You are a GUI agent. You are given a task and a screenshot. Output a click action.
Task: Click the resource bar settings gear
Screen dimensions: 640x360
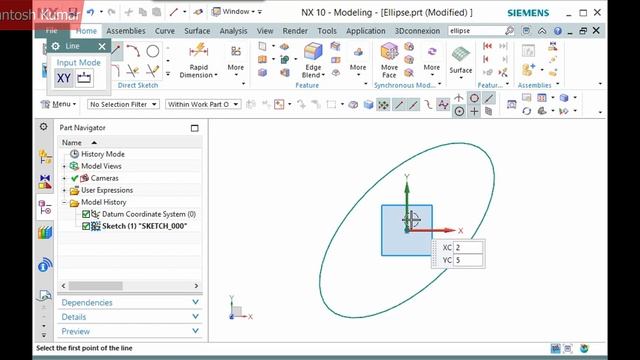44,127
